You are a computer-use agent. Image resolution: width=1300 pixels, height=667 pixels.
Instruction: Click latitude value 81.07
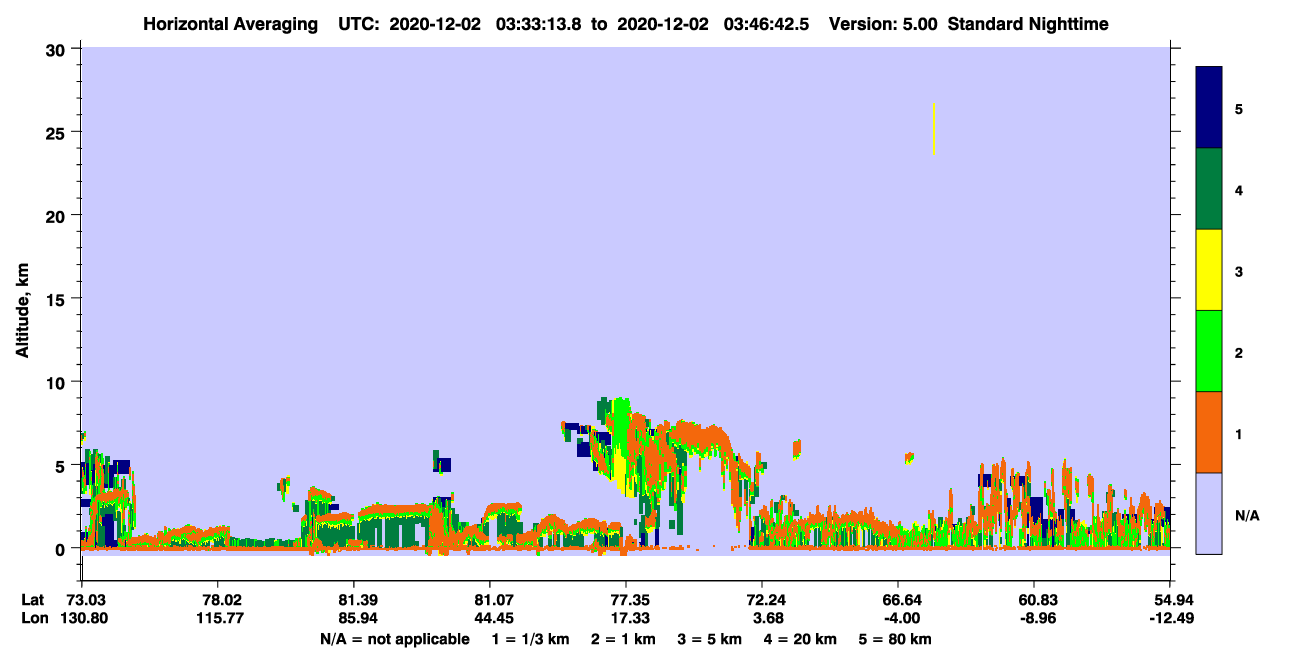pyautogui.click(x=489, y=600)
